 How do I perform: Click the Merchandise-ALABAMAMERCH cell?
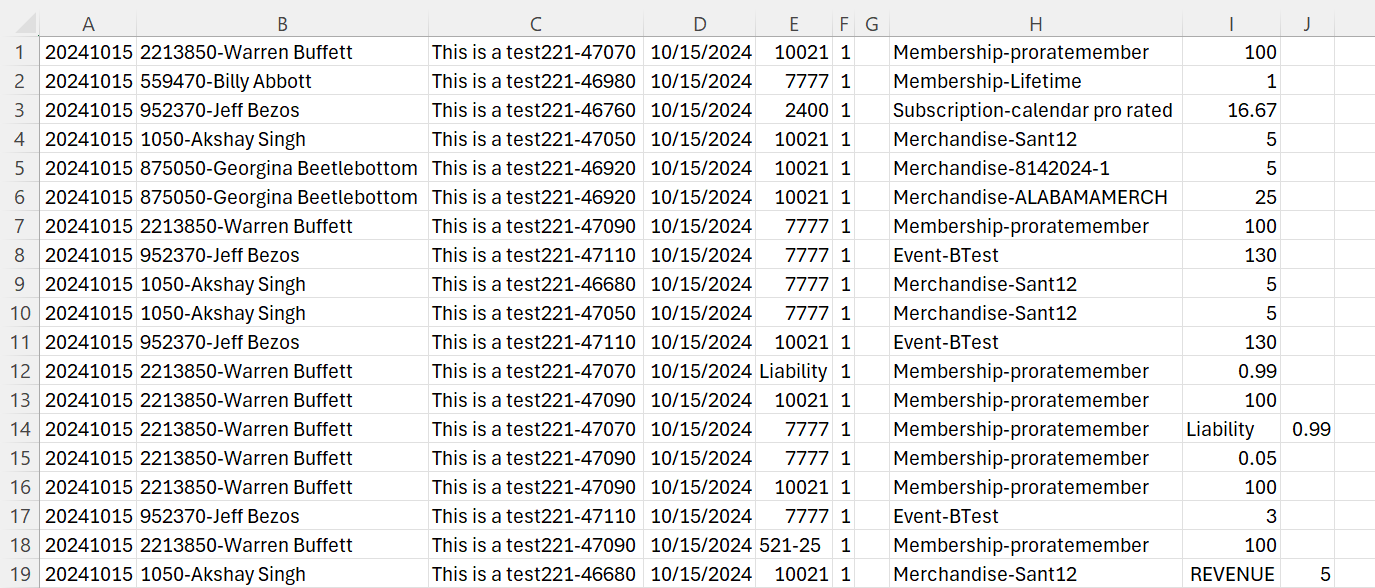(x=1035, y=197)
